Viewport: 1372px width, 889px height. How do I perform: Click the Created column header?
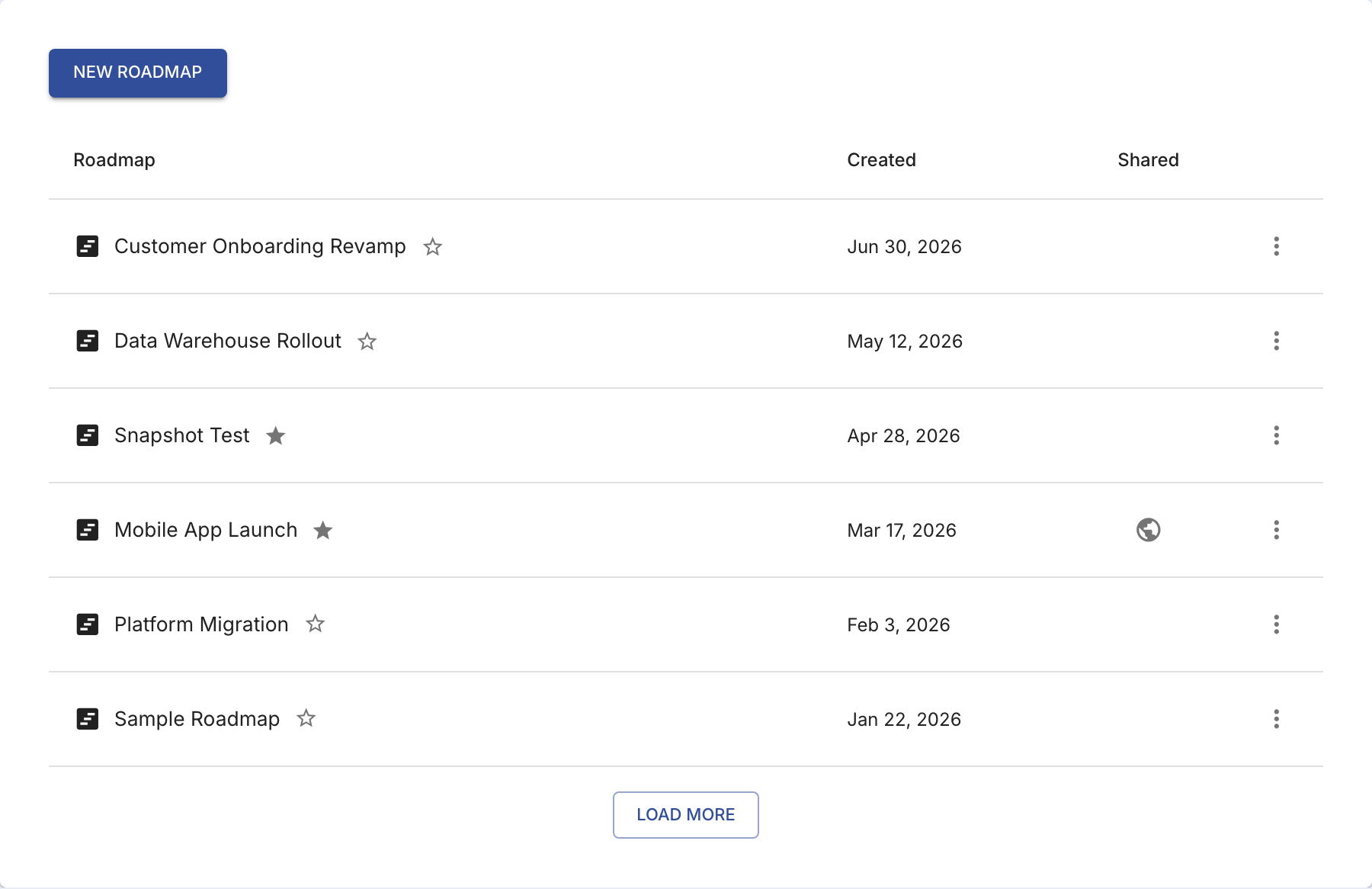click(882, 160)
